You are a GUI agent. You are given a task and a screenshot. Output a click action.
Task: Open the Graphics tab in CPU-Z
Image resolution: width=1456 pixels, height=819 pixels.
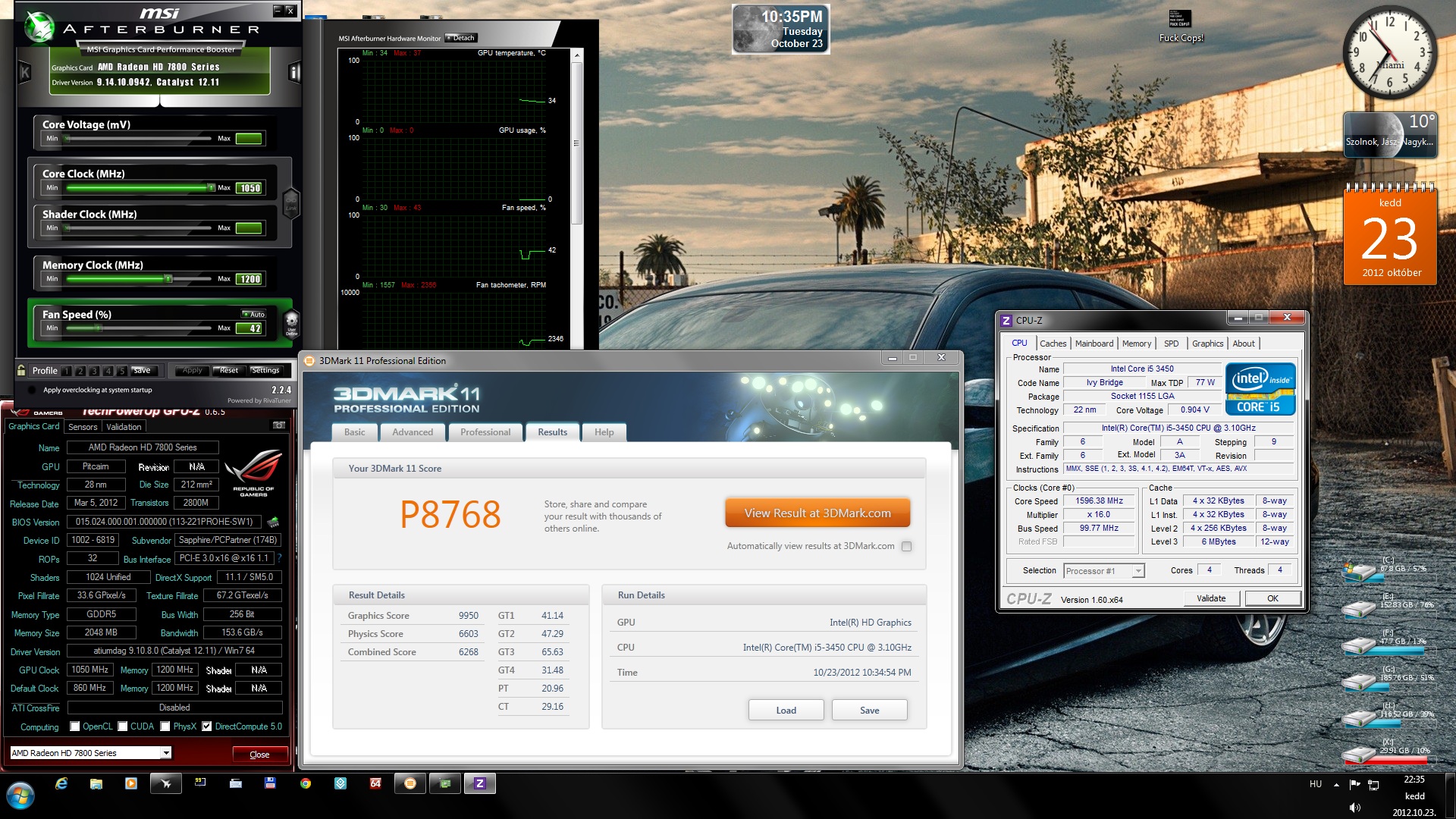pyautogui.click(x=1207, y=344)
